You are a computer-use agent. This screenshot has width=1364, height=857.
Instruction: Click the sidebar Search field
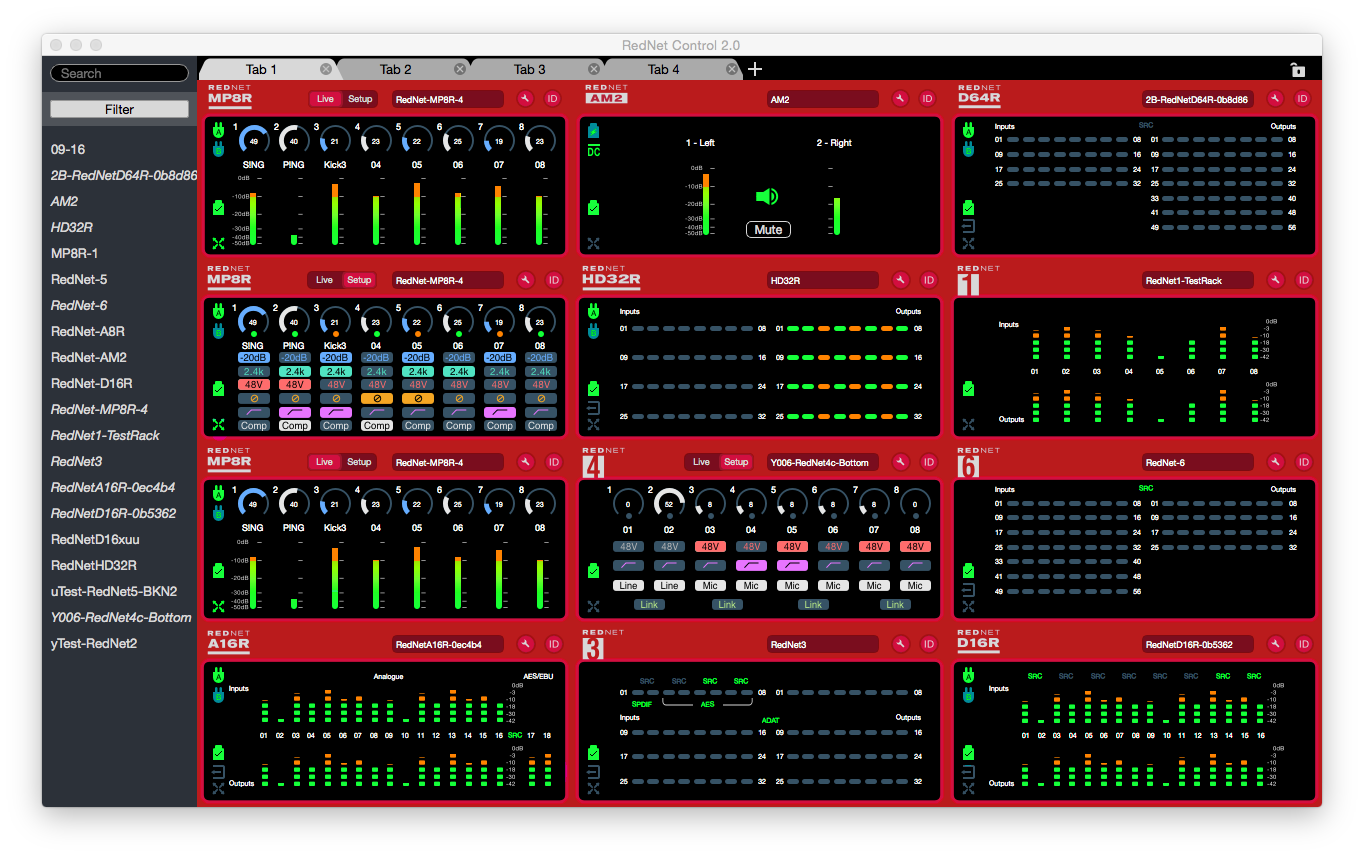click(x=119, y=73)
